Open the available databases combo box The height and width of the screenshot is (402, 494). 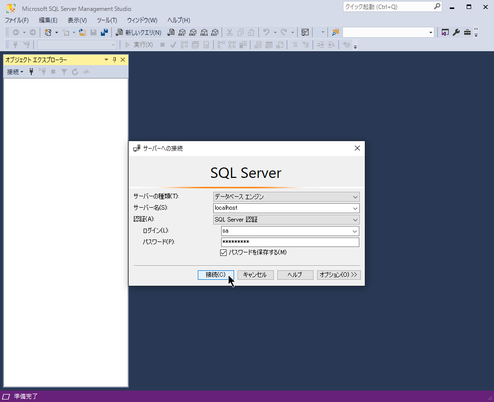click(76, 45)
